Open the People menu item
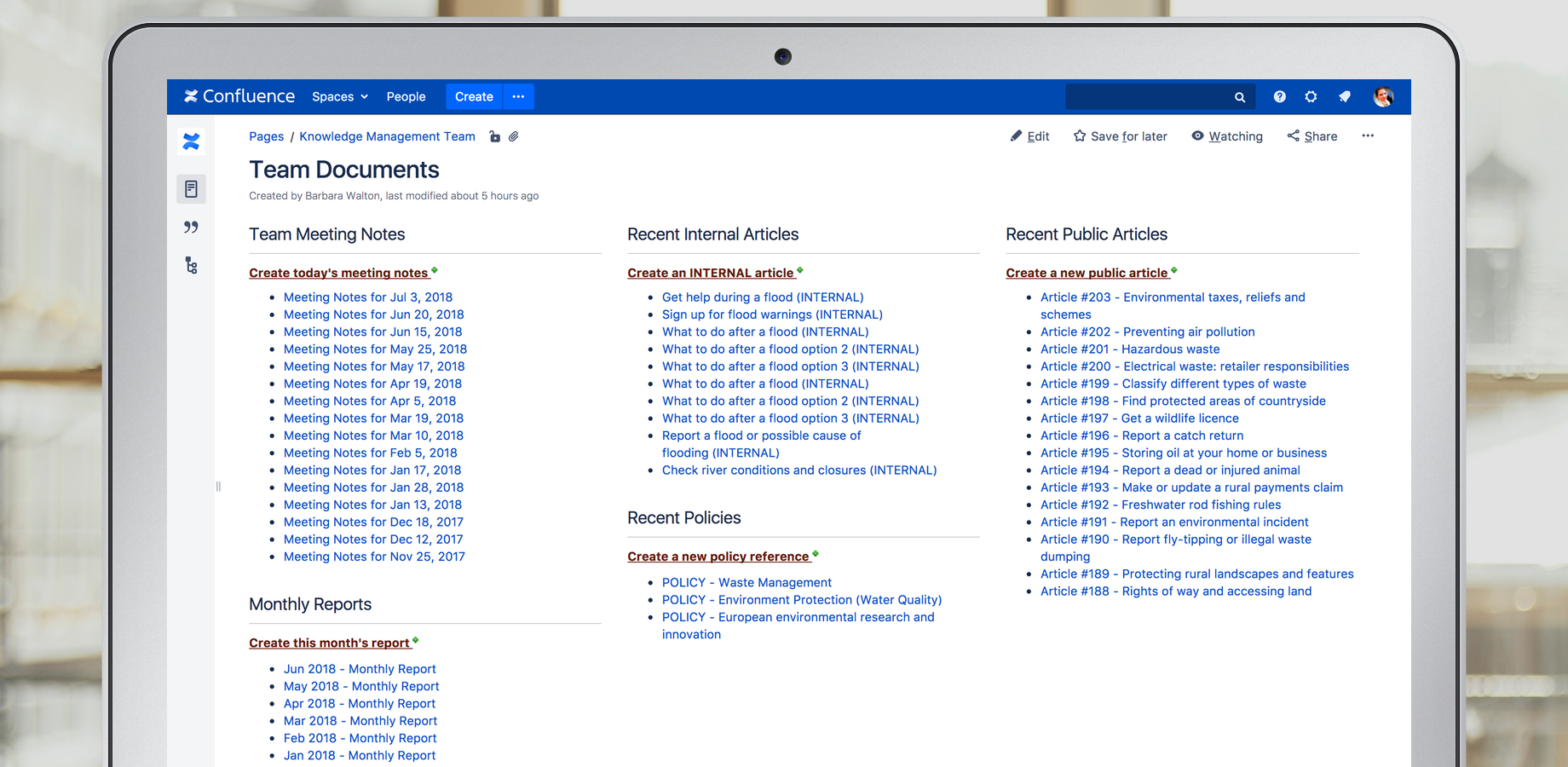The image size is (1568, 767). [x=406, y=97]
